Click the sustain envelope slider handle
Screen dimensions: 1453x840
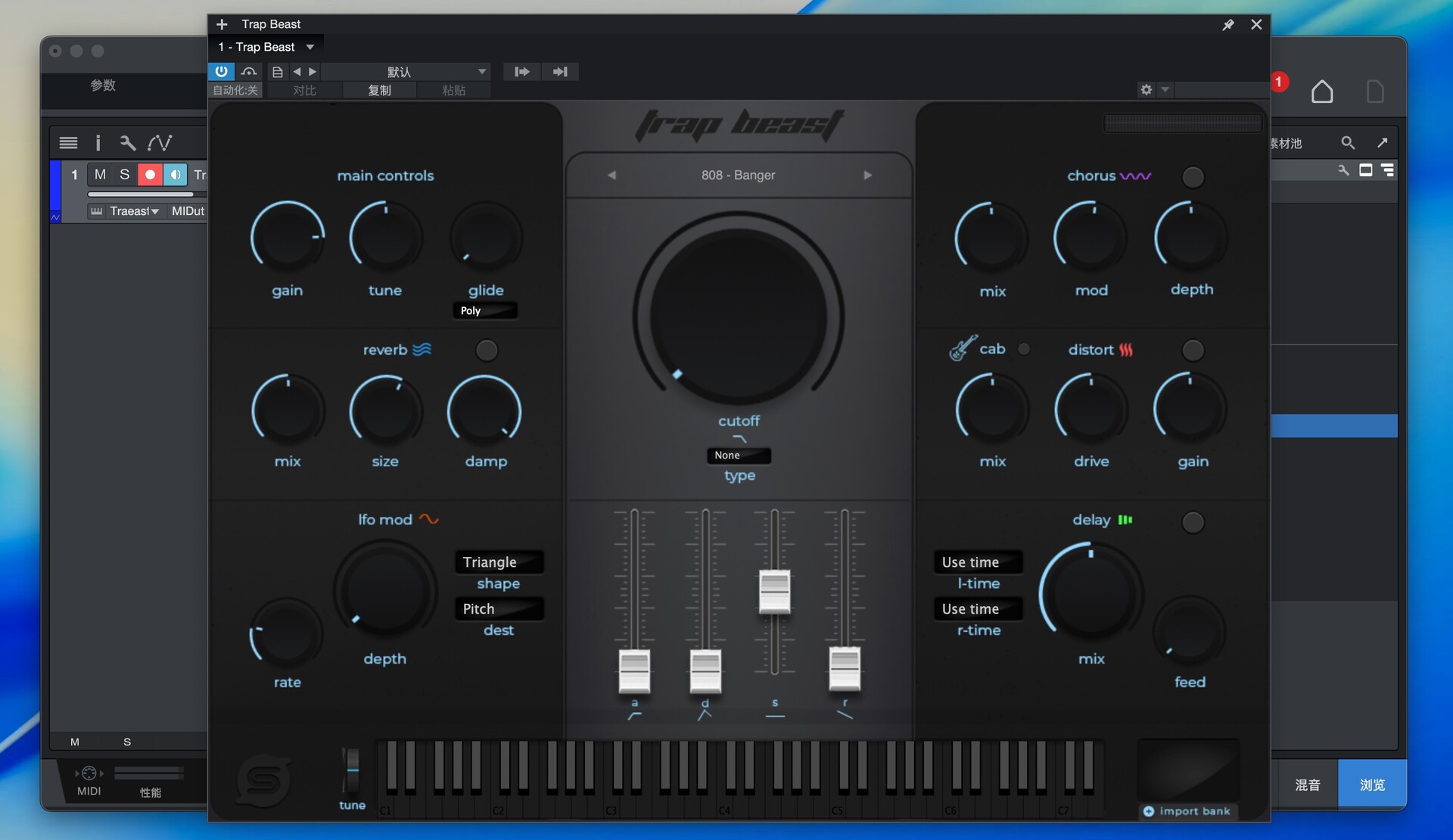[774, 592]
